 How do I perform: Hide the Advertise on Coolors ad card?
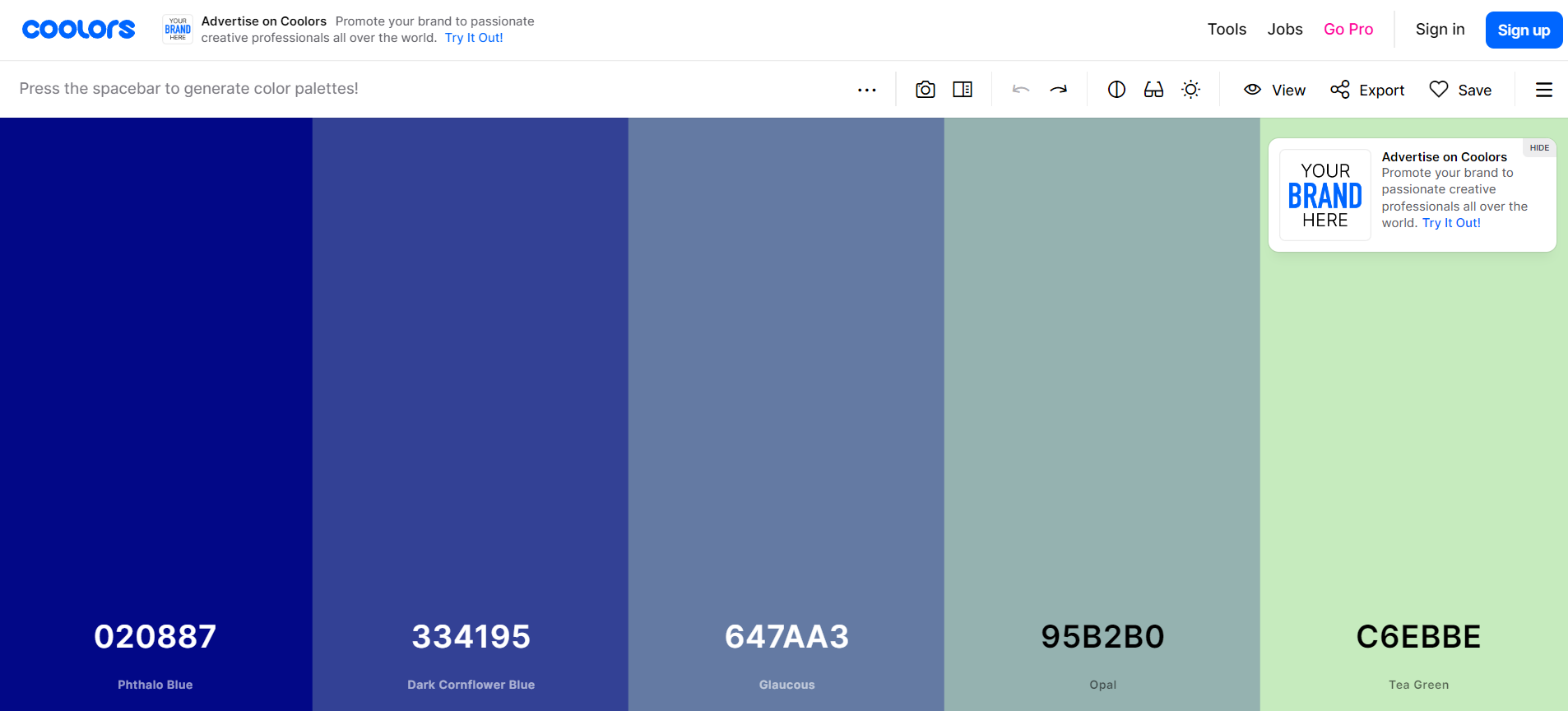tap(1539, 148)
